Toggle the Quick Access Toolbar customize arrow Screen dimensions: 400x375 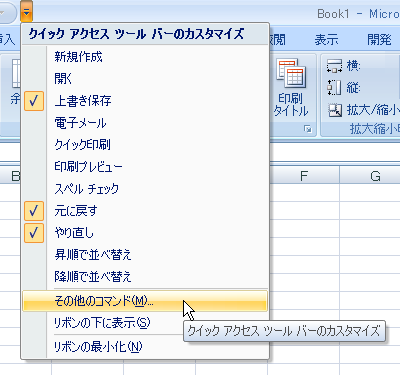(x=26, y=13)
